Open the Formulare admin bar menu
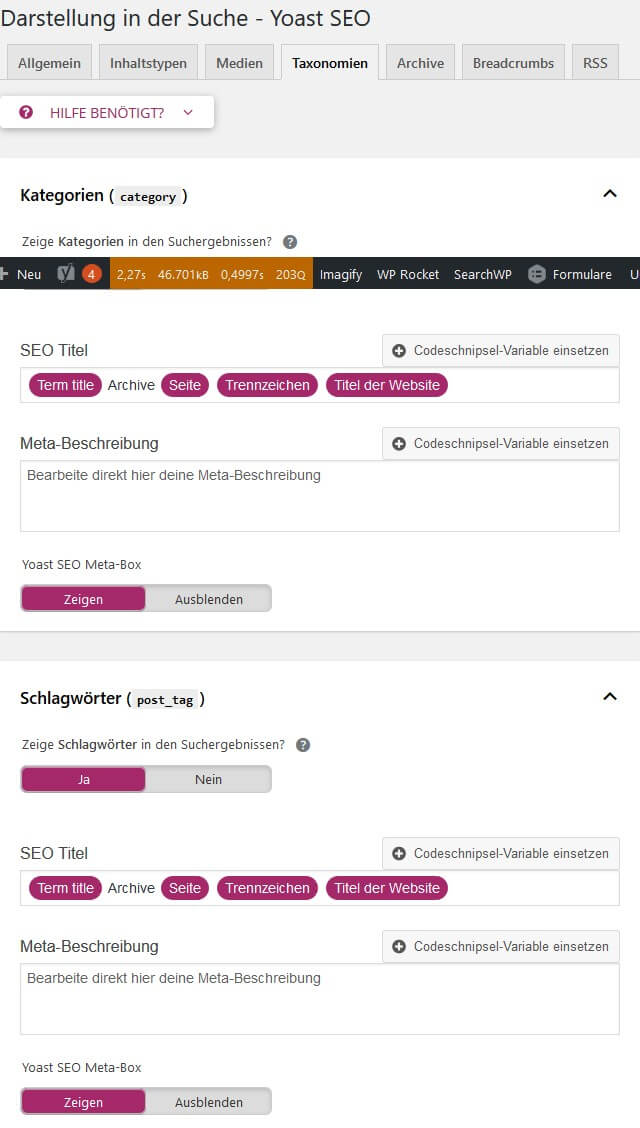 tap(582, 274)
